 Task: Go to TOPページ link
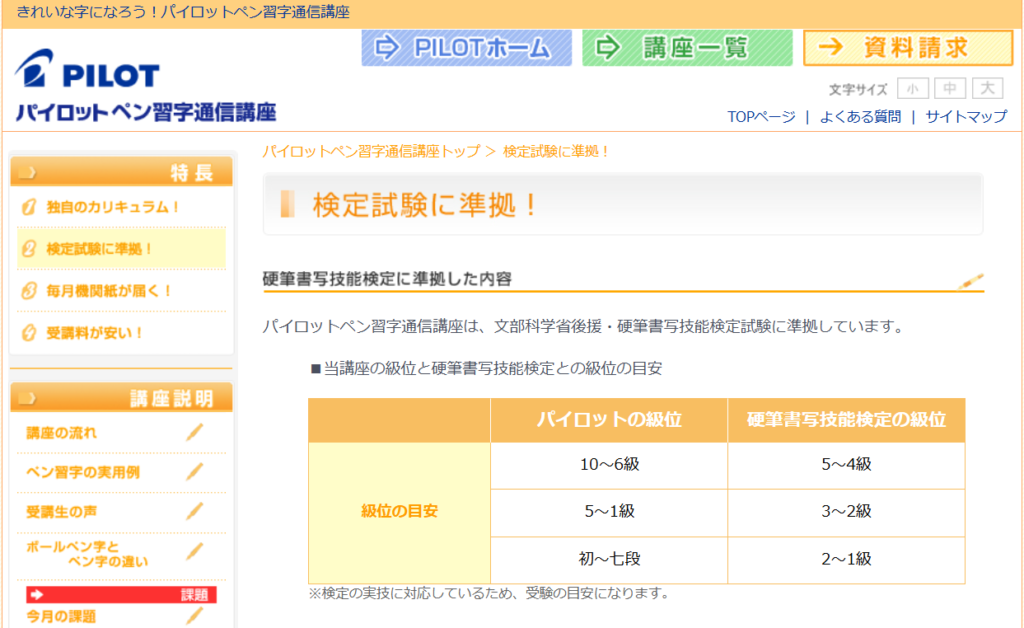click(761, 117)
